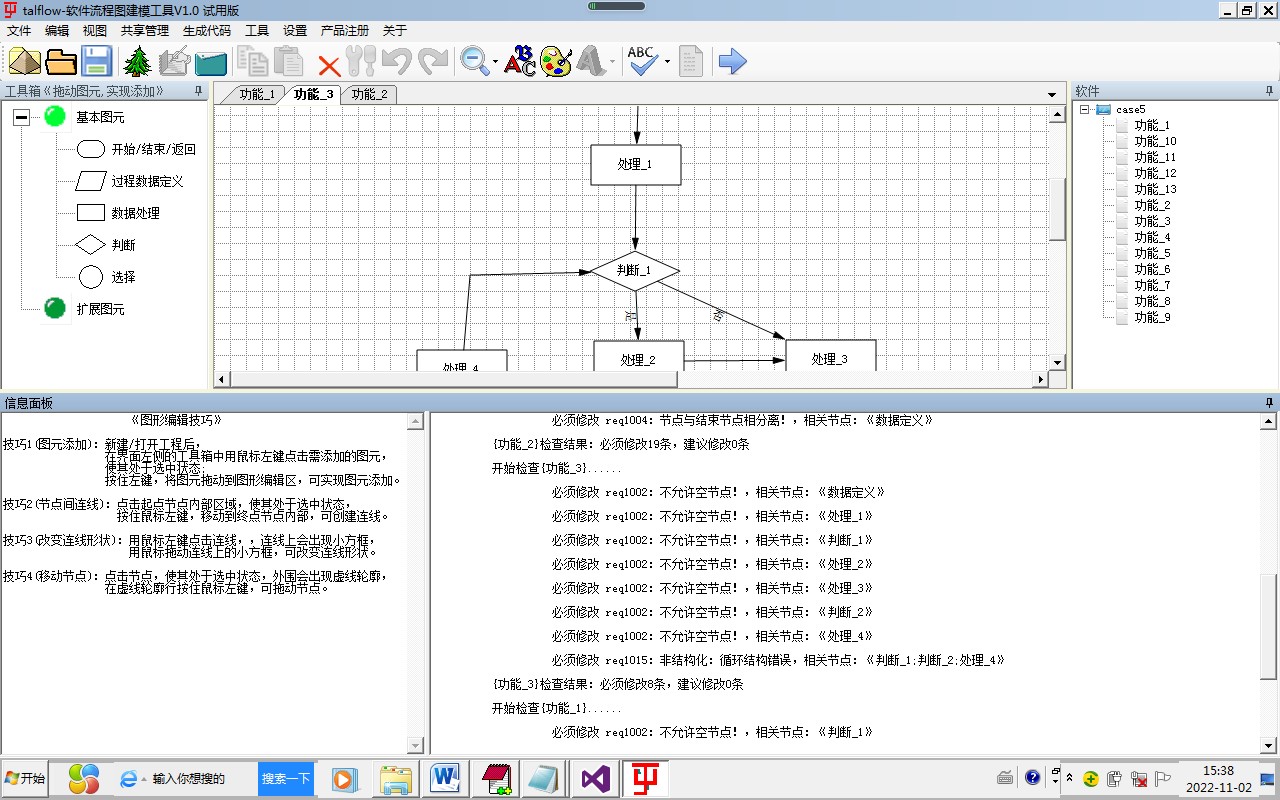The image size is (1280, 800).
Task: Switch to the 功能_1 tab
Action: [257, 94]
